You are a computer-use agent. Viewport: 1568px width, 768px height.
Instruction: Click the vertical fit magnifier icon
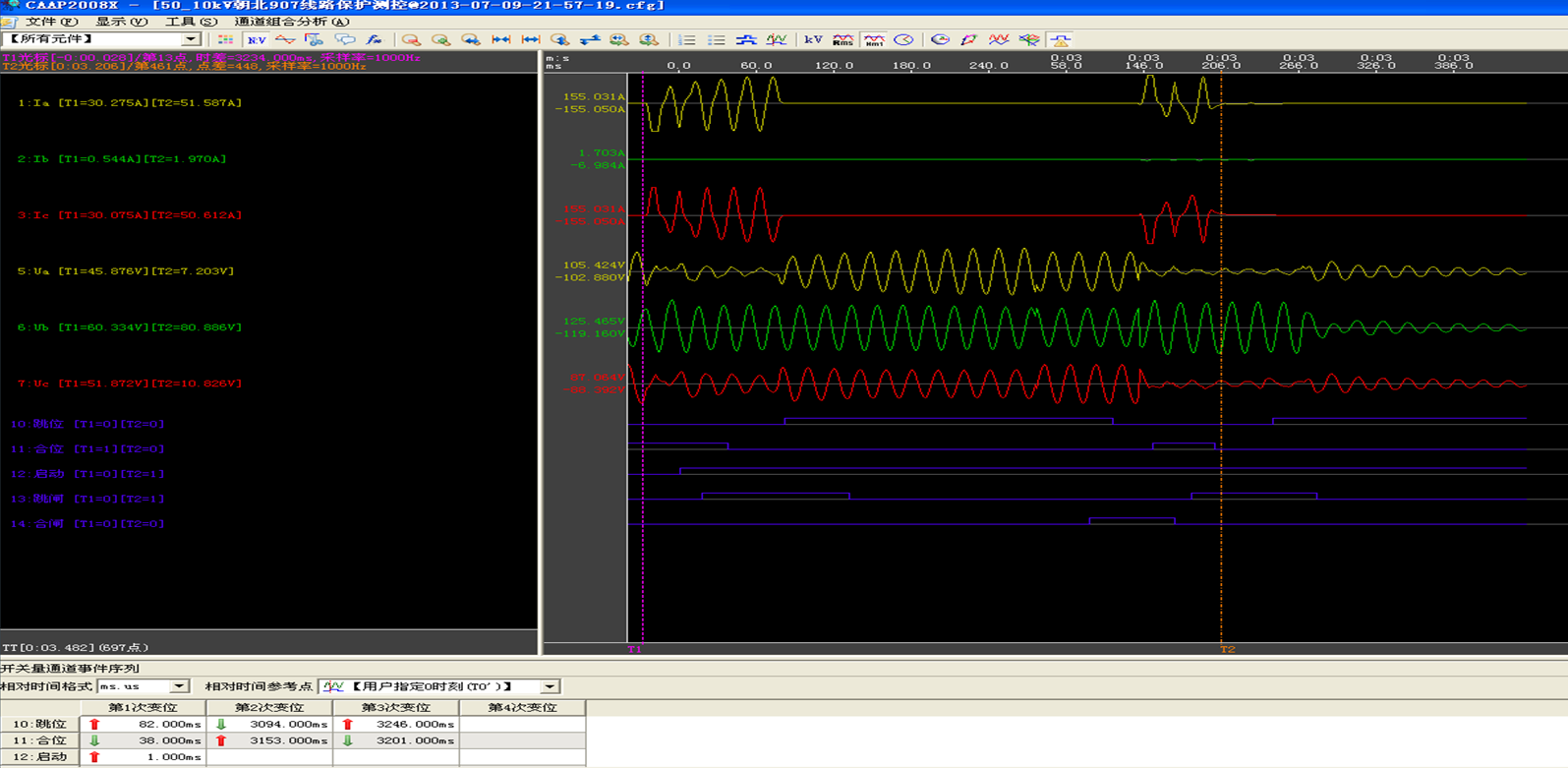pyautogui.click(x=649, y=40)
